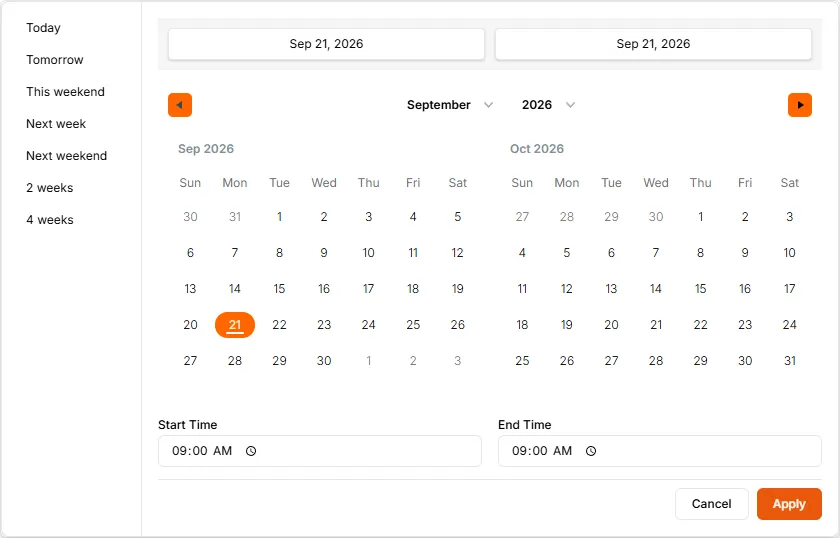Choose September 9 in the calendar
The height and width of the screenshot is (538, 840).
tap(324, 253)
